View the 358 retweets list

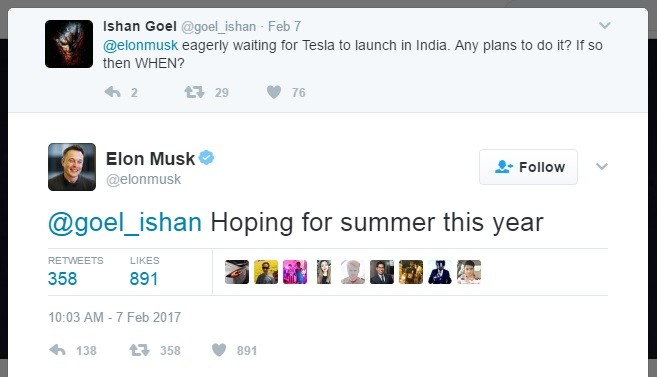pyautogui.click(x=62, y=279)
